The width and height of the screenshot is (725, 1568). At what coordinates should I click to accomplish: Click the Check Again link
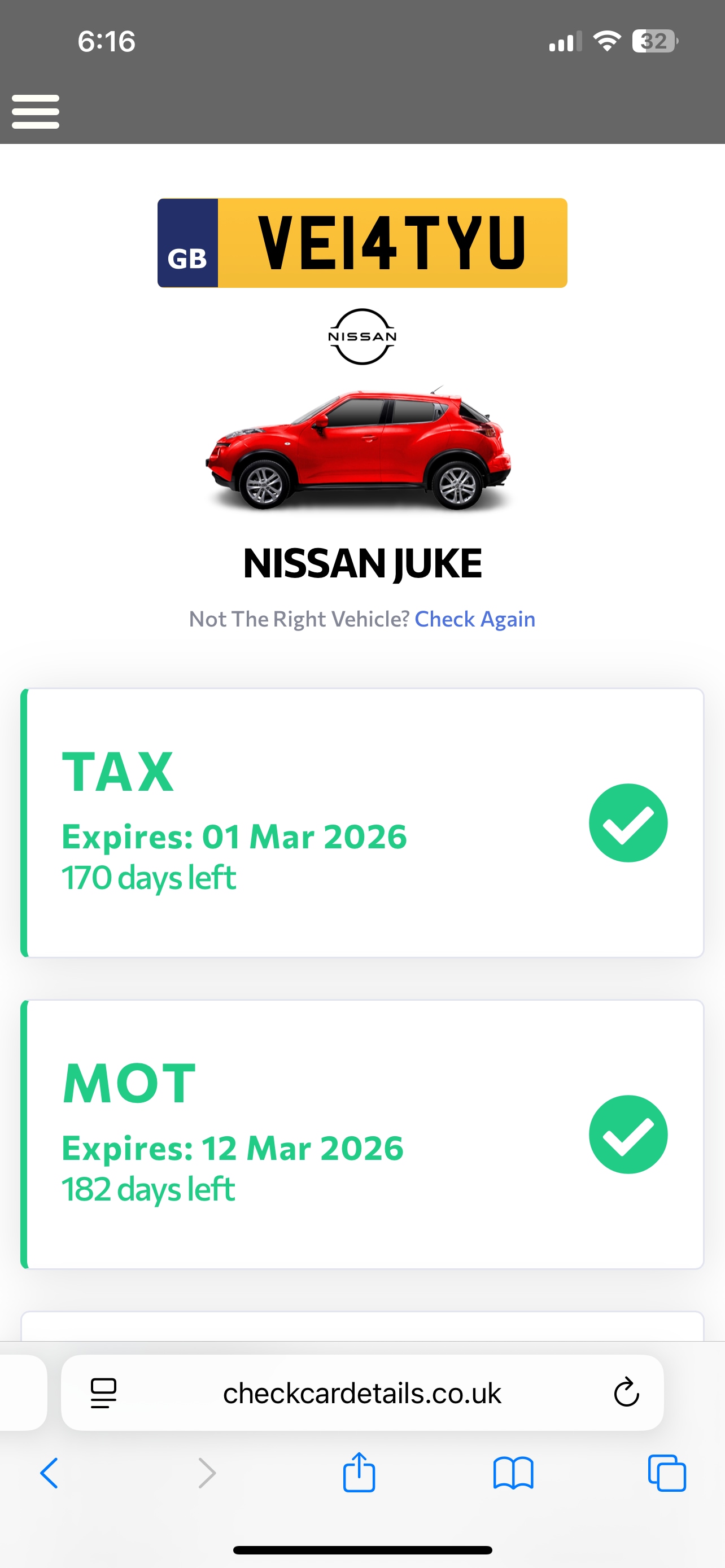click(475, 619)
